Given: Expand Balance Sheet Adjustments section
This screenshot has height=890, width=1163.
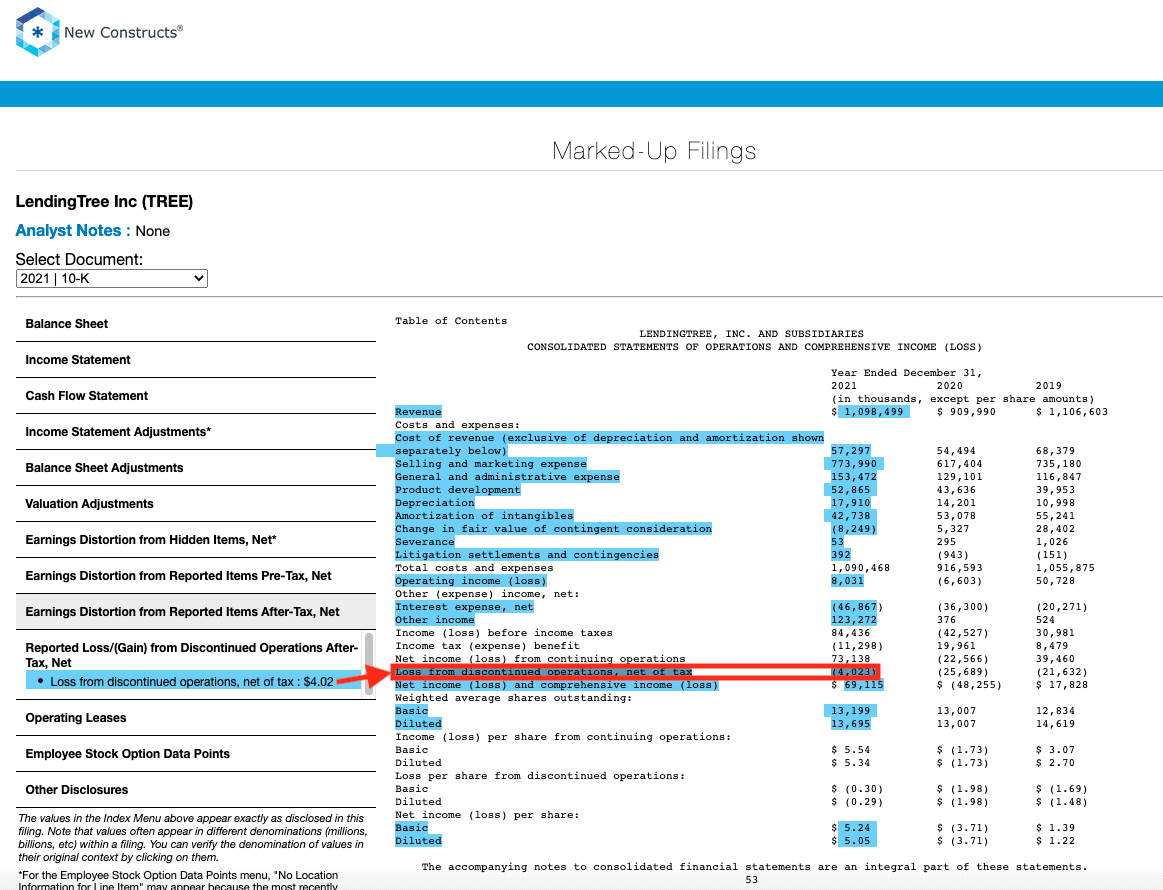Looking at the screenshot, I should pyautogui.click(x=196, y=468).
